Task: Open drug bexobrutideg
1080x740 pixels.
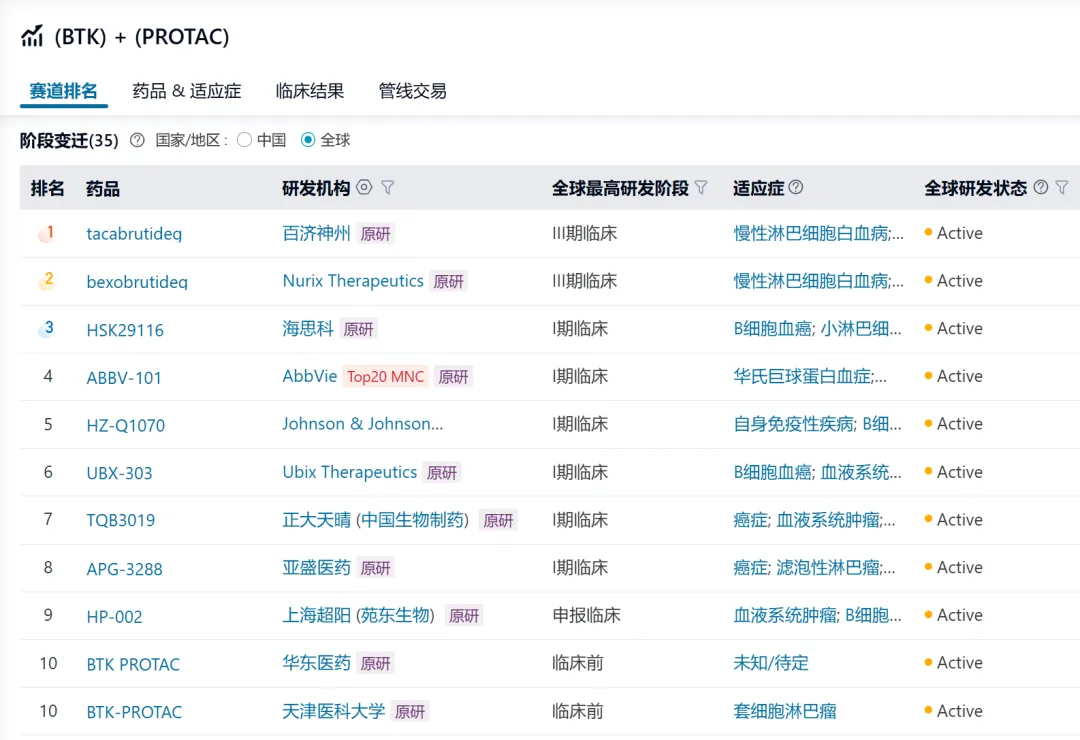Action: pyautogui.click(x=137, y=281)
